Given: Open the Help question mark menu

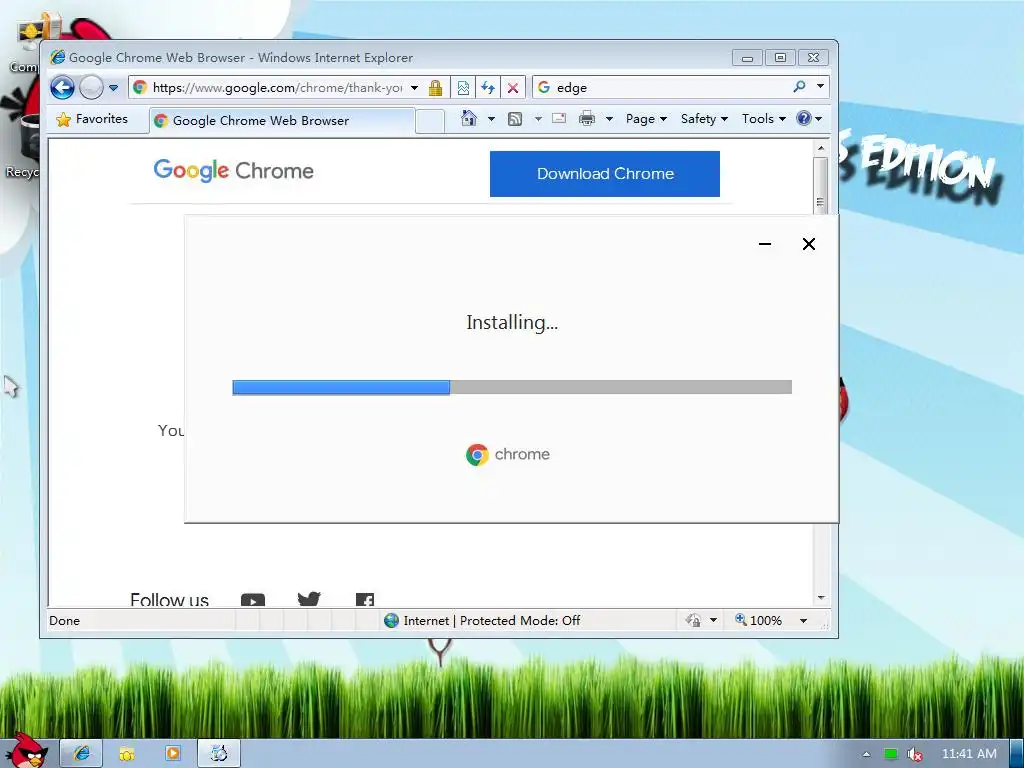Looking at the screenshot, I should click(x=809, y=119).
